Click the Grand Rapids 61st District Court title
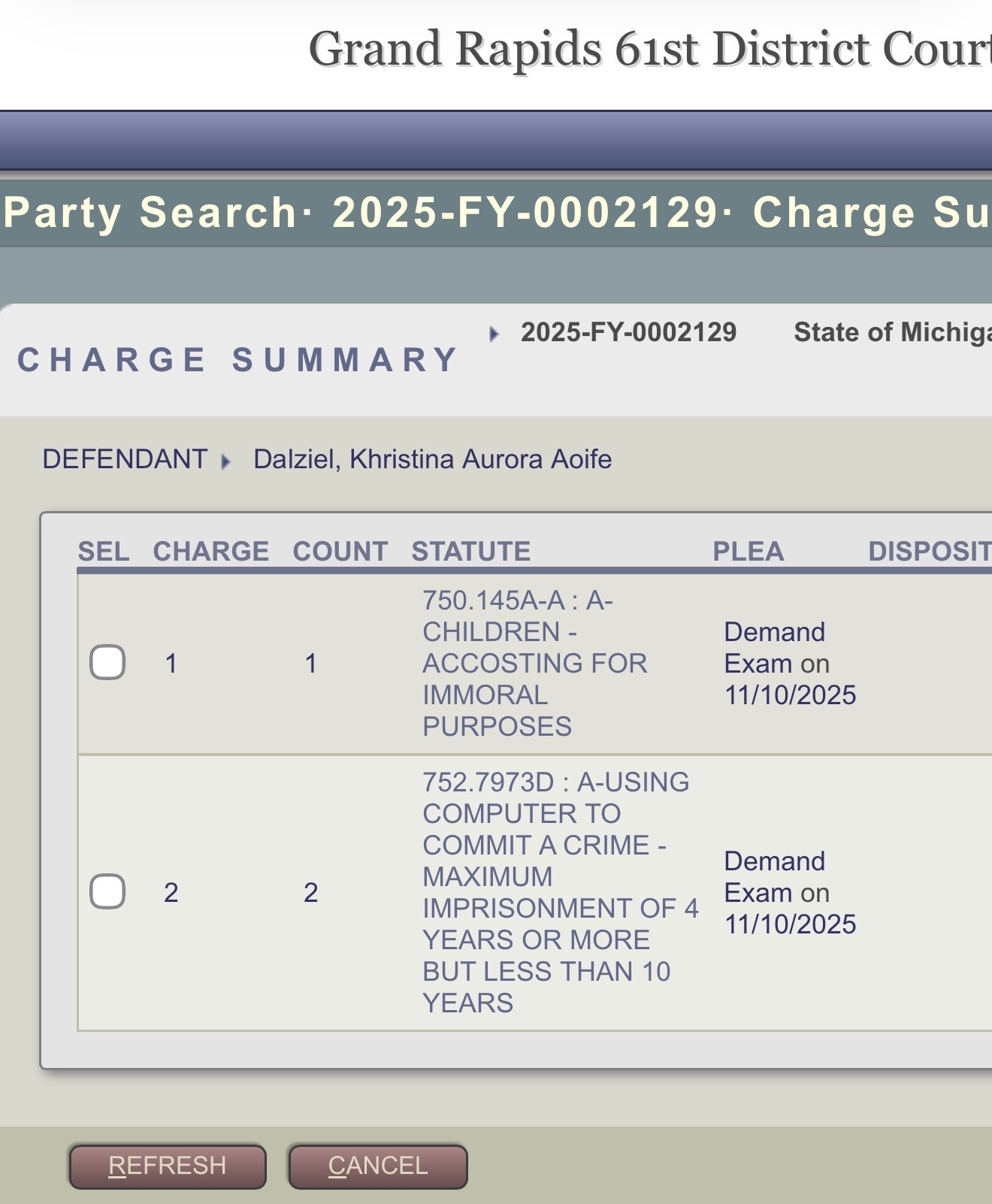The image size is (992, 1204). coord(650,50)
